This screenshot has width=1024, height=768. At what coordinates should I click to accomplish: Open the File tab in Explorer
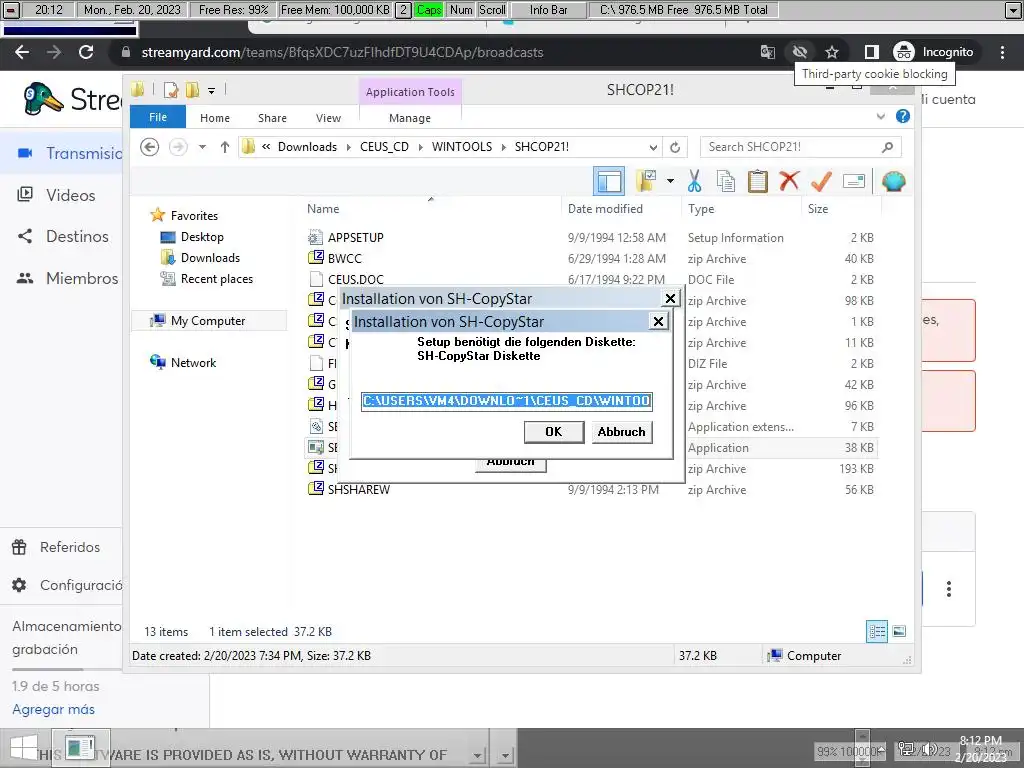pos(158,117)
